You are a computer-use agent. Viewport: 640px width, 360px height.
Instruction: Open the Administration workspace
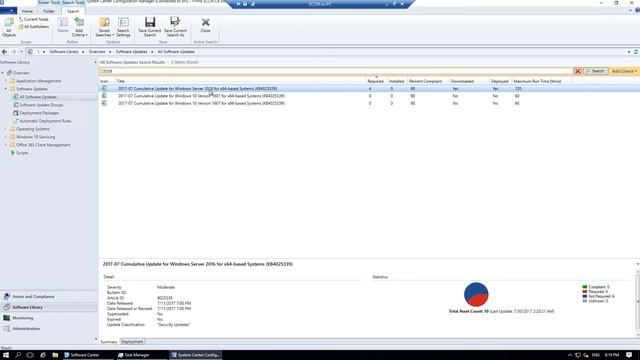[x=49, y=328]
